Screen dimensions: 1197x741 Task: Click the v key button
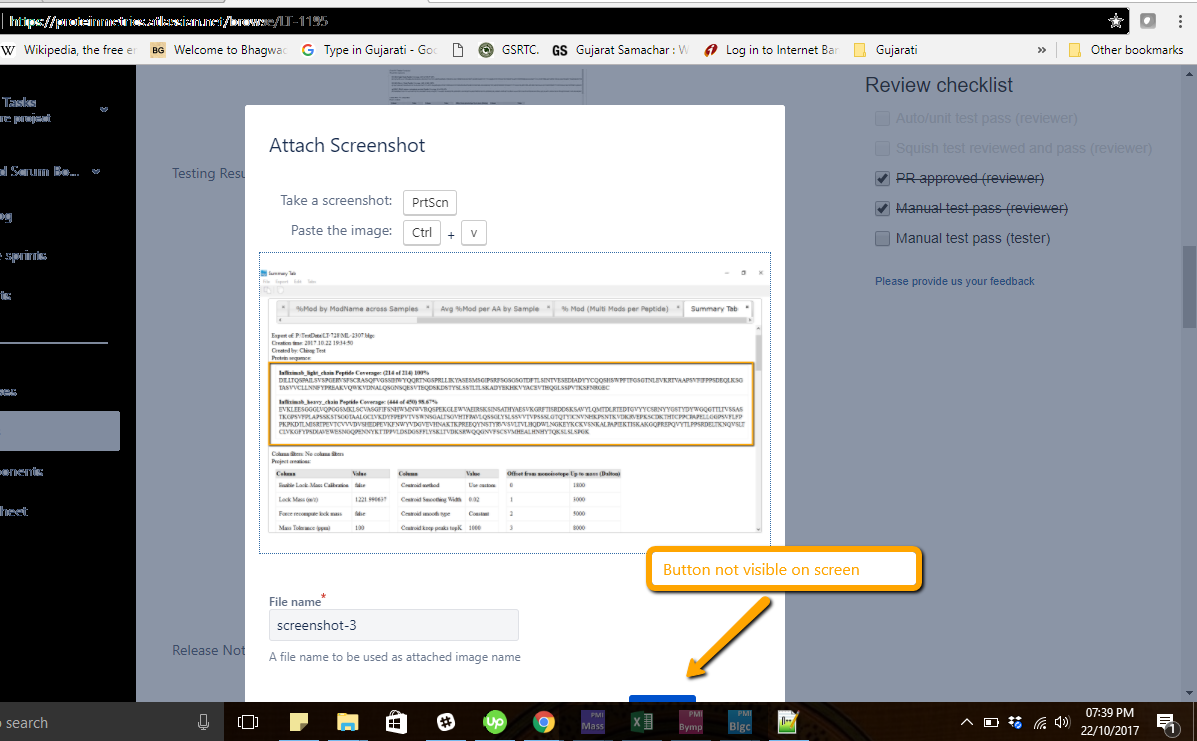coord(473,232)
